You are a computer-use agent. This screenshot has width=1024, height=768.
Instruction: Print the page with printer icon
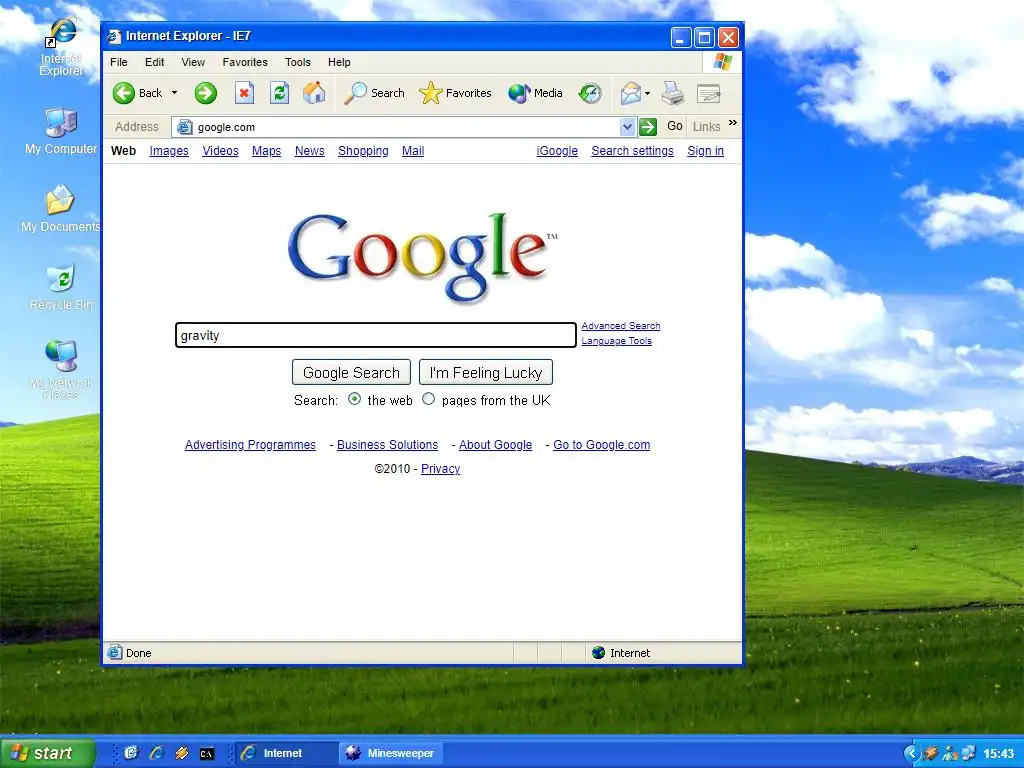673,93
